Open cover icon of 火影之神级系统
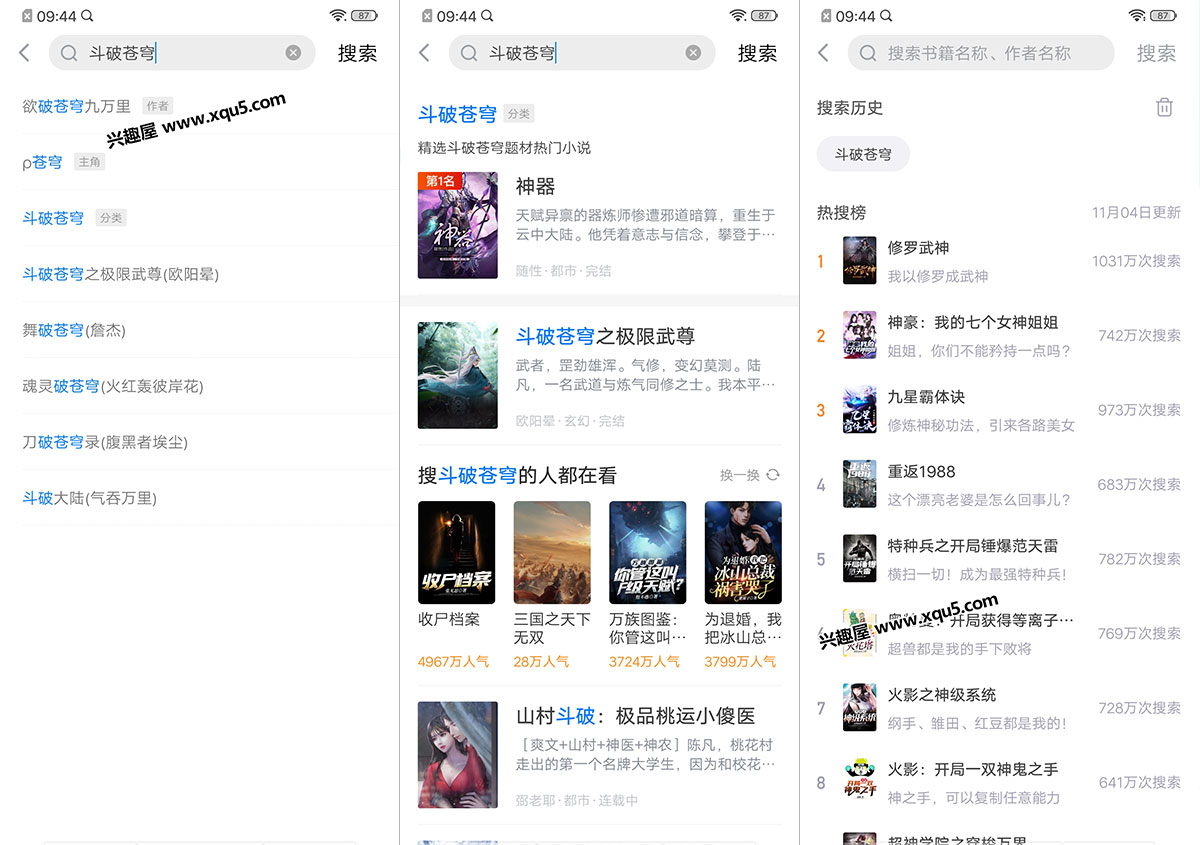Screen dimensions: 1200x845 tap(860, 708)
